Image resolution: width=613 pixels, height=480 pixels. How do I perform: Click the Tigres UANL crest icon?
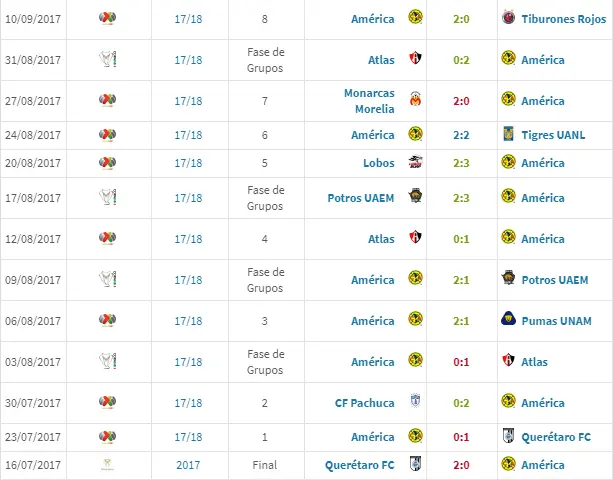[x=508, y=134]
